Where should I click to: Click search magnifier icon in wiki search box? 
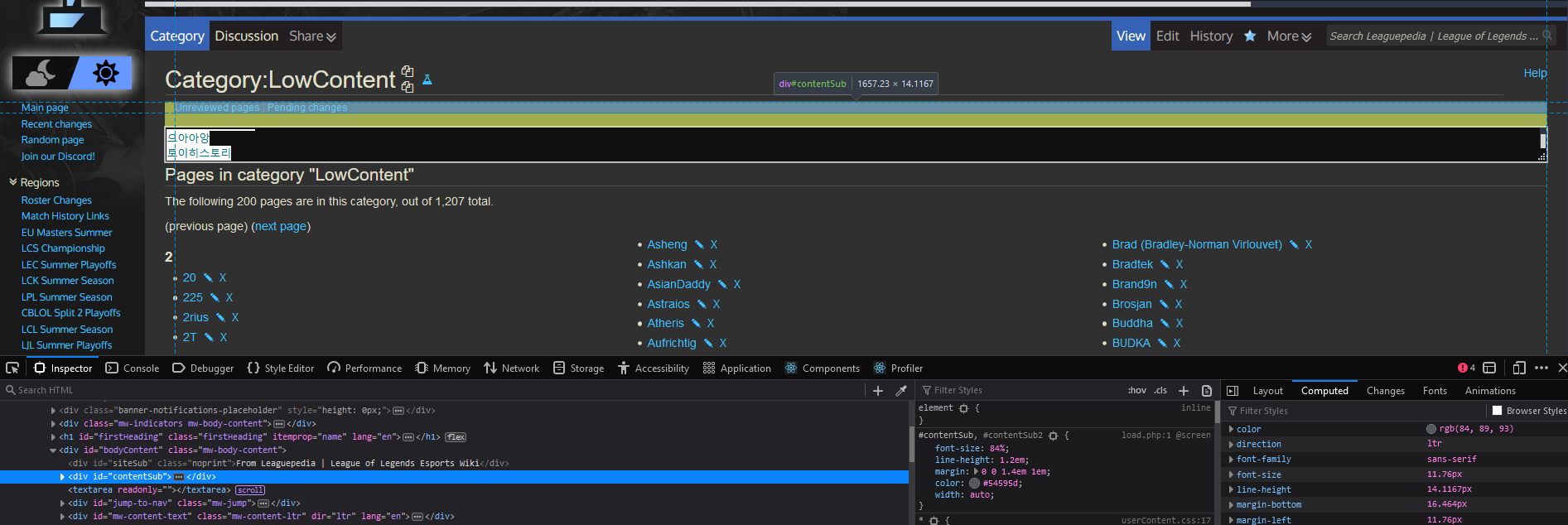1546,36
